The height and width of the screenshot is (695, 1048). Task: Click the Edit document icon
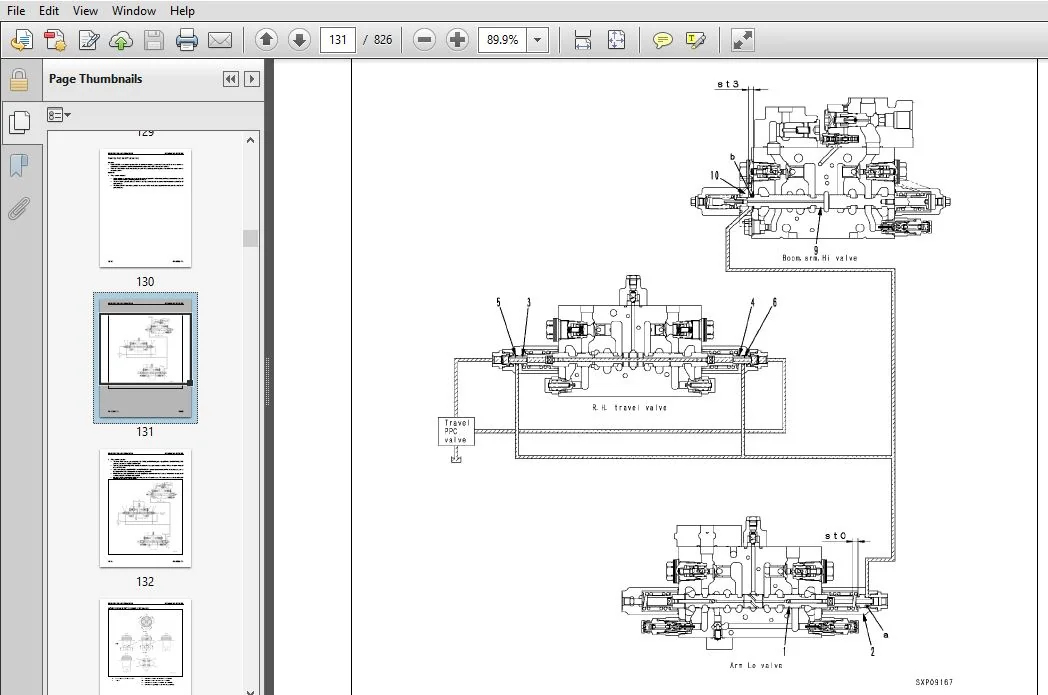pyautogui.click(x=88, y=40)
